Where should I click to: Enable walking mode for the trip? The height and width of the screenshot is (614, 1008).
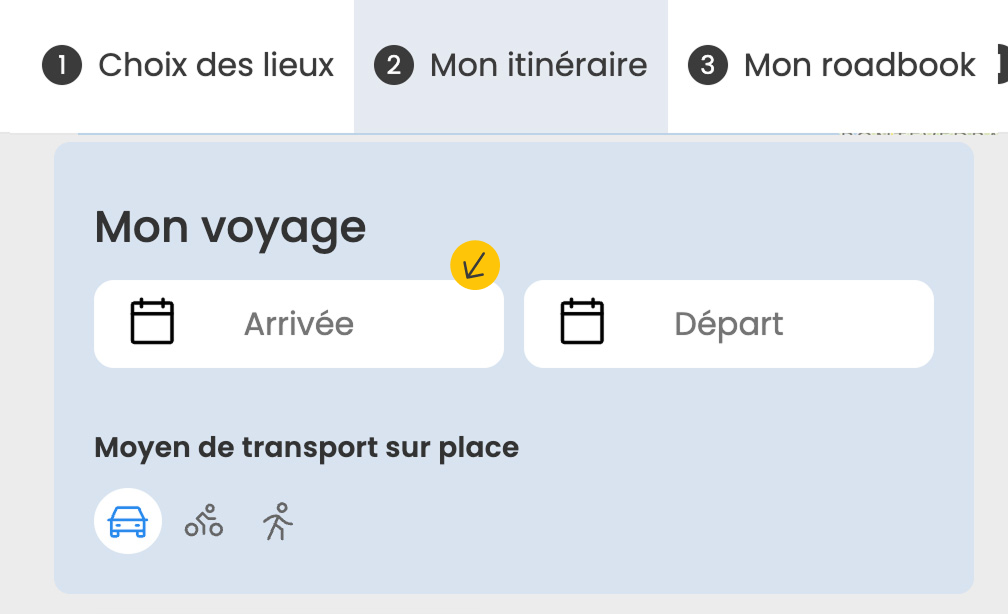point(277,521)
